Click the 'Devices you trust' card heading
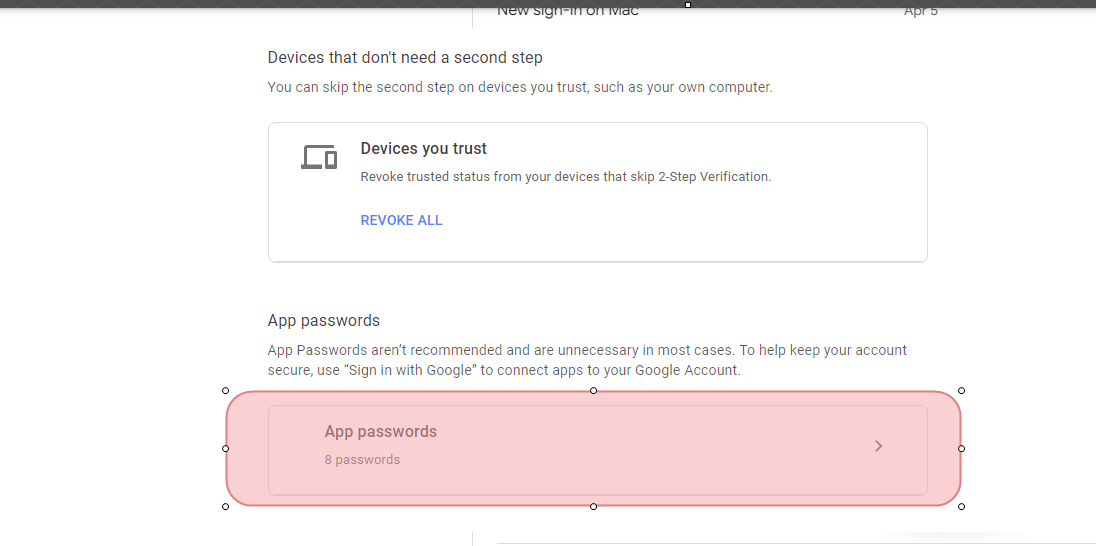Image resolution: width=1096 pixels, height=546 pixels. [x=424, y=148]
